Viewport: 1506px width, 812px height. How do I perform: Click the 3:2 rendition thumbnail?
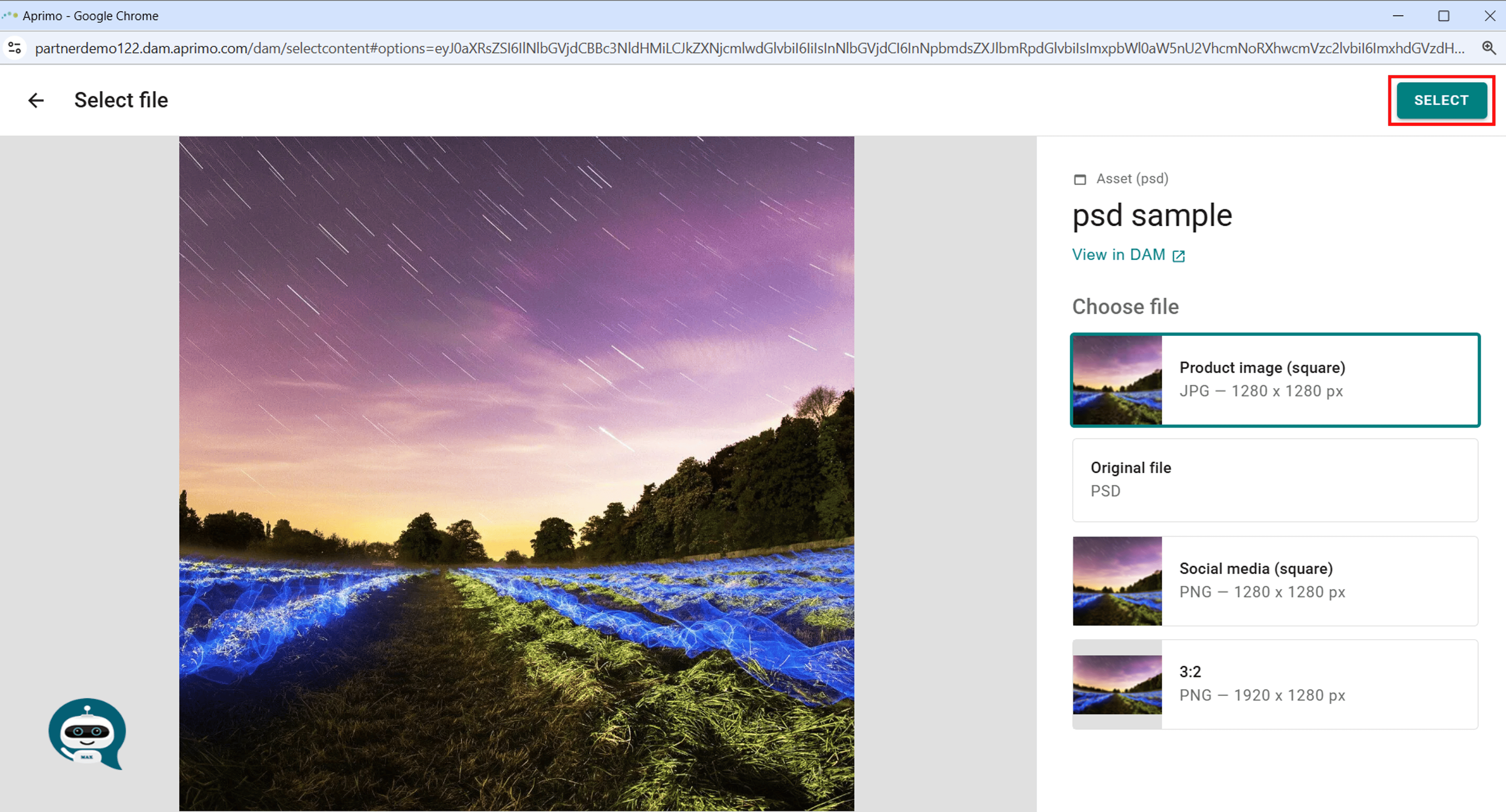1117,685
